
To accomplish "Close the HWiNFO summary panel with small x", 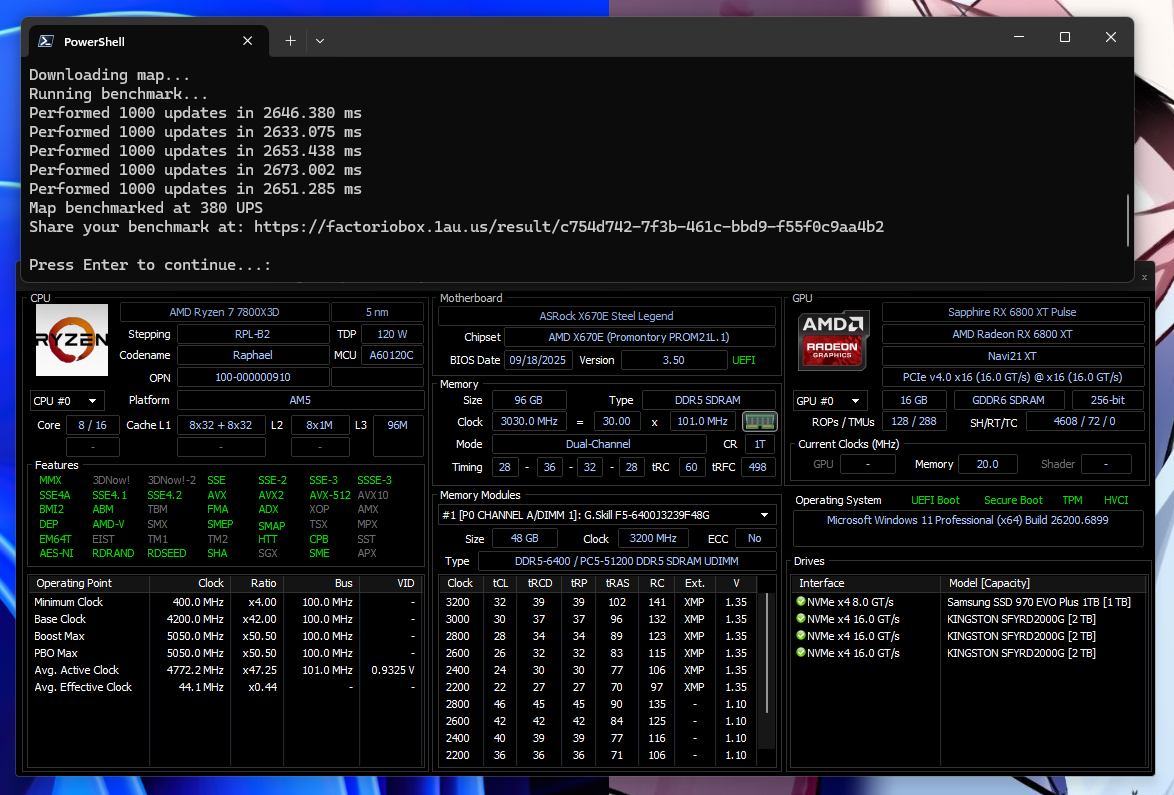I will click(x=1144, y=277).
